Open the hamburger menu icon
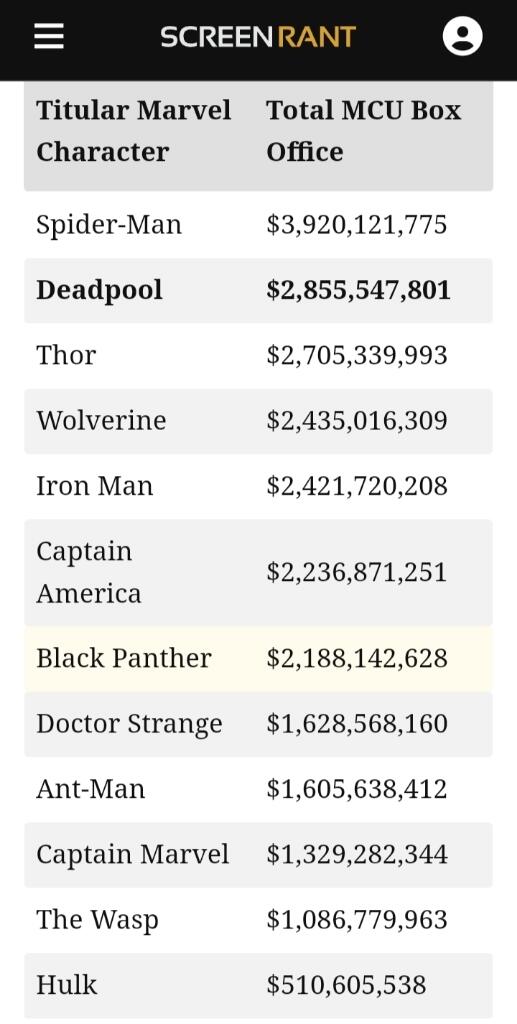The image size is (517, 1024). pyautogui.click(x=49, y=37)
